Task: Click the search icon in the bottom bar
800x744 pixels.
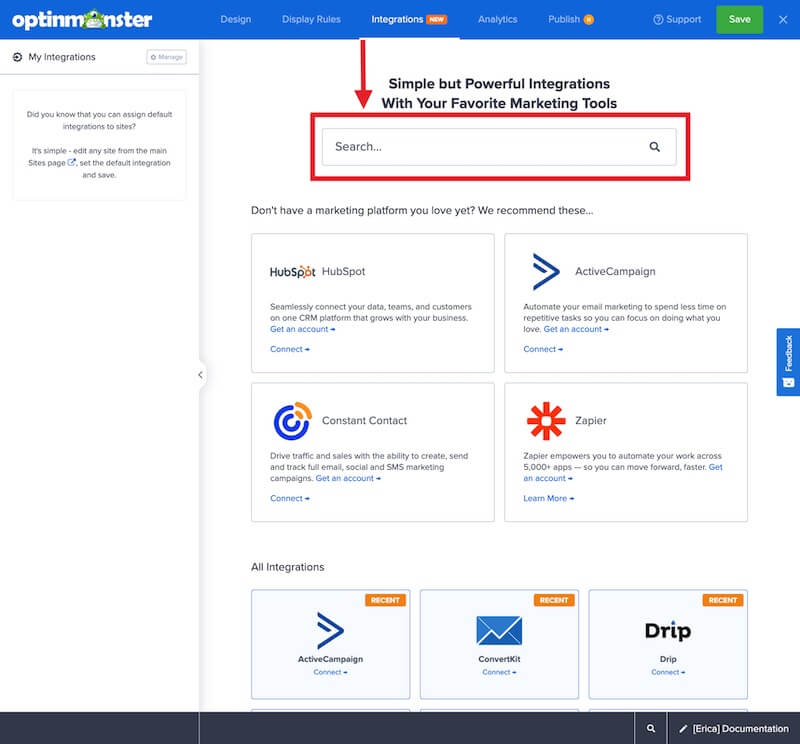Action: click(651, 728)
